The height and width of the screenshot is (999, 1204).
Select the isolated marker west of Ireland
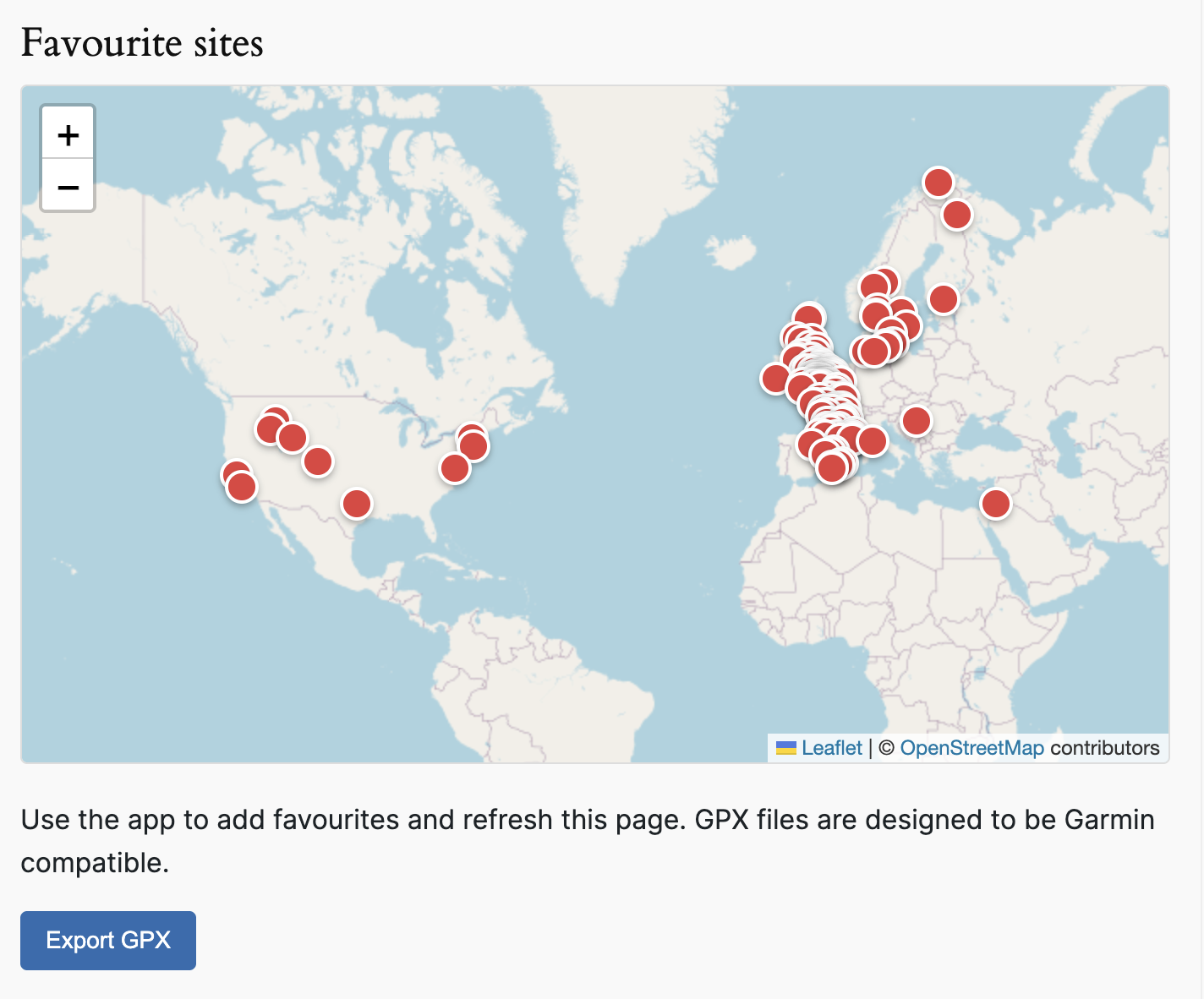coord(774,378)
